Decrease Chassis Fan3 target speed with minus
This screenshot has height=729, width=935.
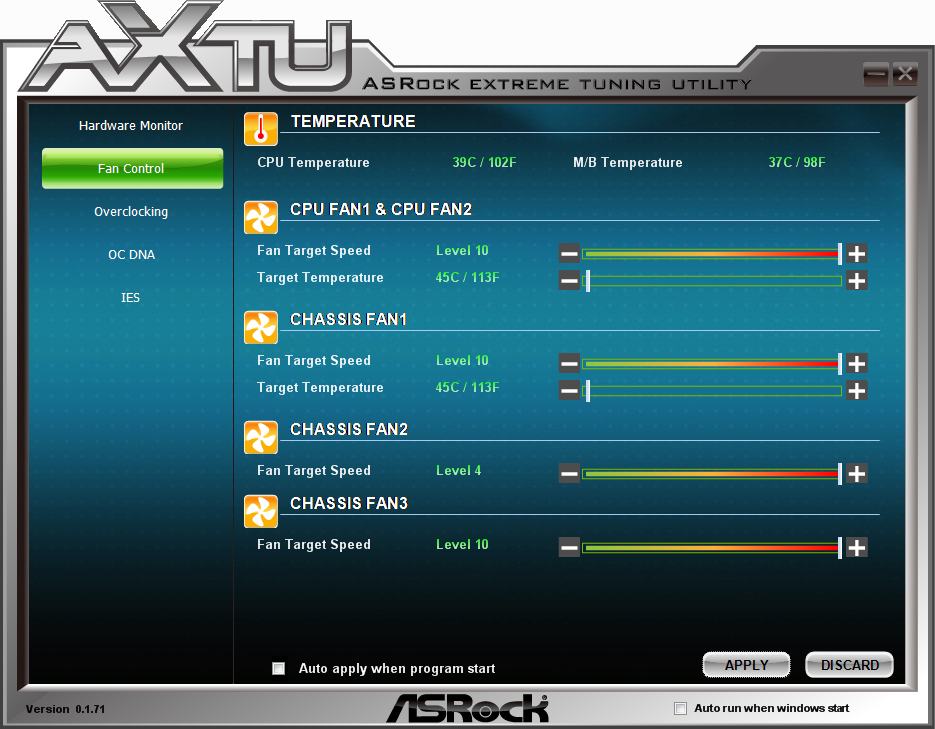pyautogui.click(x=569, y=547)
